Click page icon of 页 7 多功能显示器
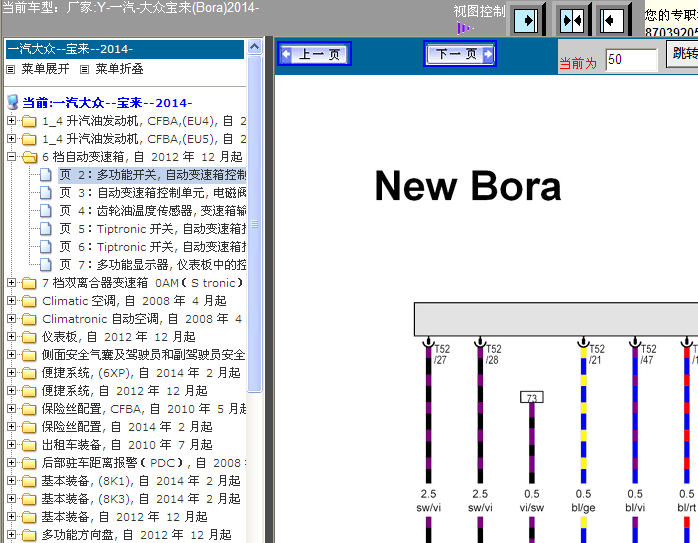Image resolution: width=698 pixels, height=543 pixels. [x=45, y=265]
